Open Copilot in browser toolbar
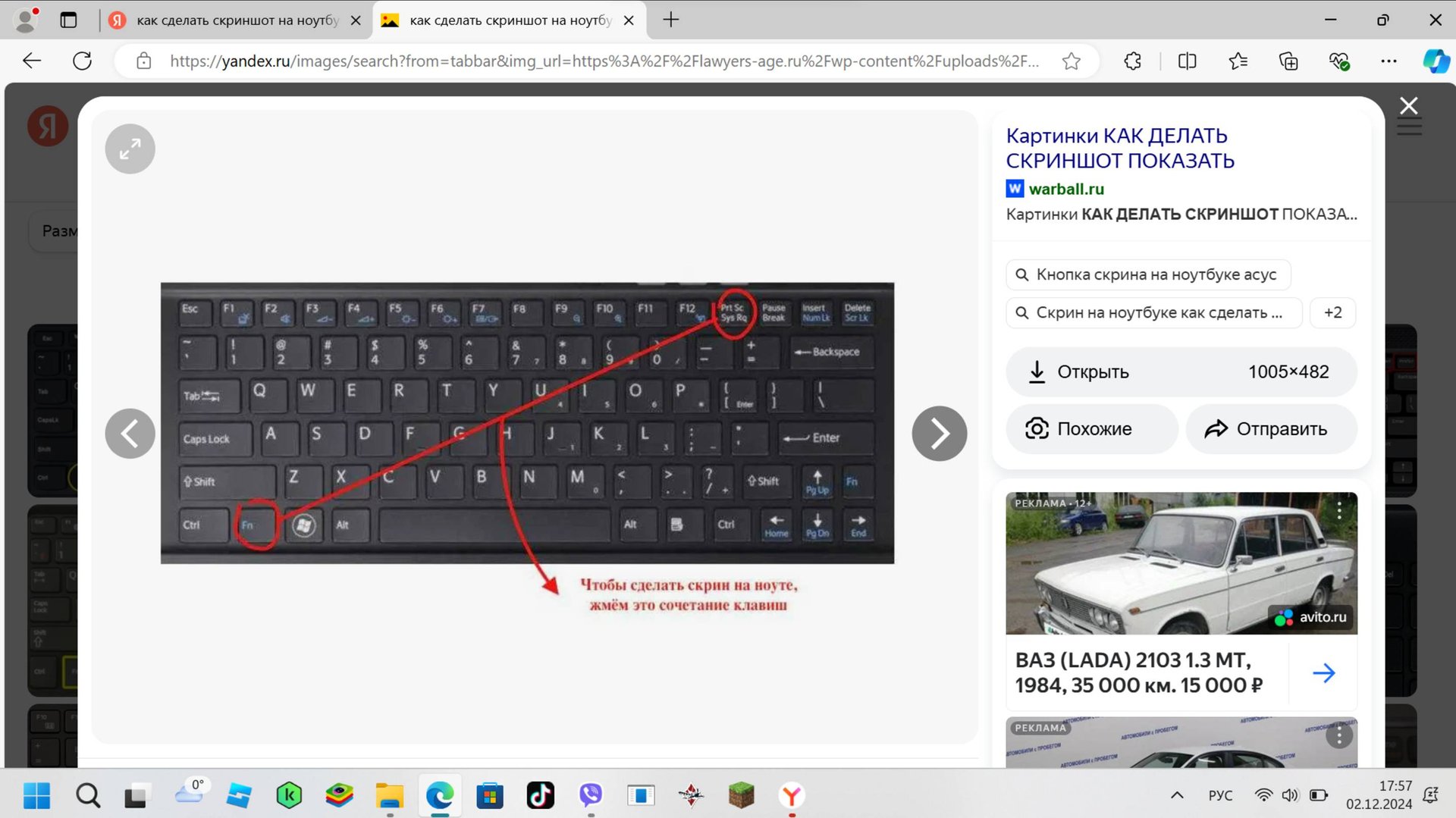Screen dimensions: 1456x818 [x=1436, y=61]
